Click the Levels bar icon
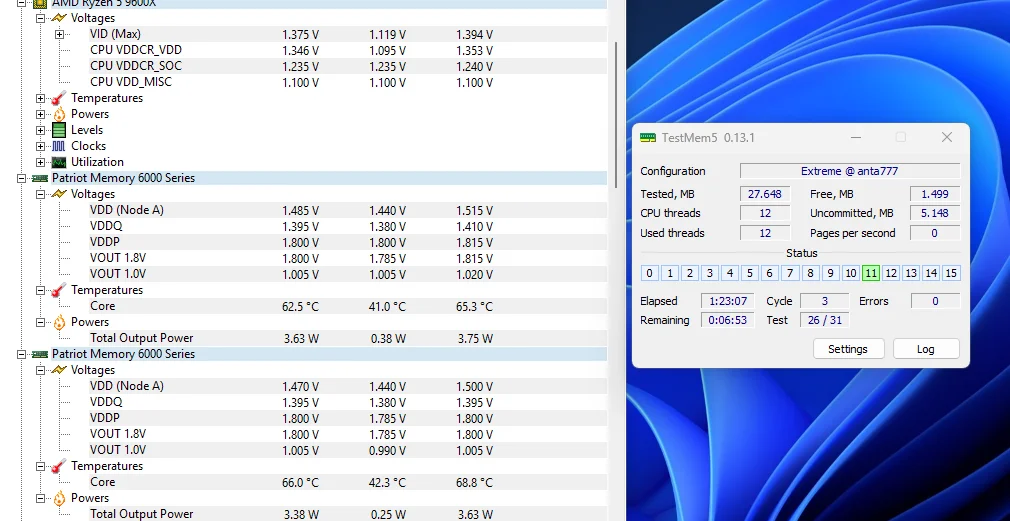Viewport: 1010px width, 521px height. click(58, 130)
